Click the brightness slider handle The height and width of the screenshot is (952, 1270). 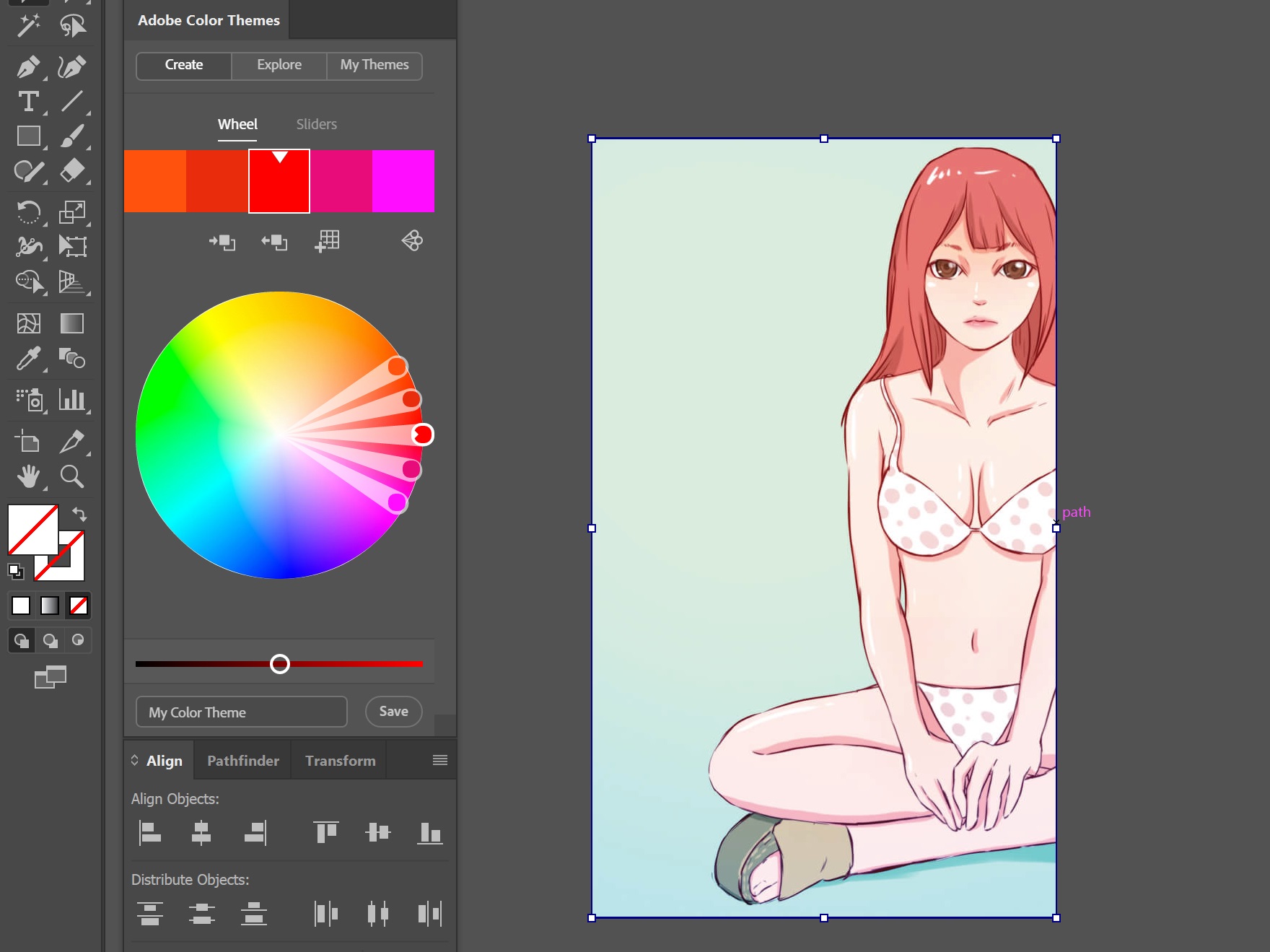point(280,664)
